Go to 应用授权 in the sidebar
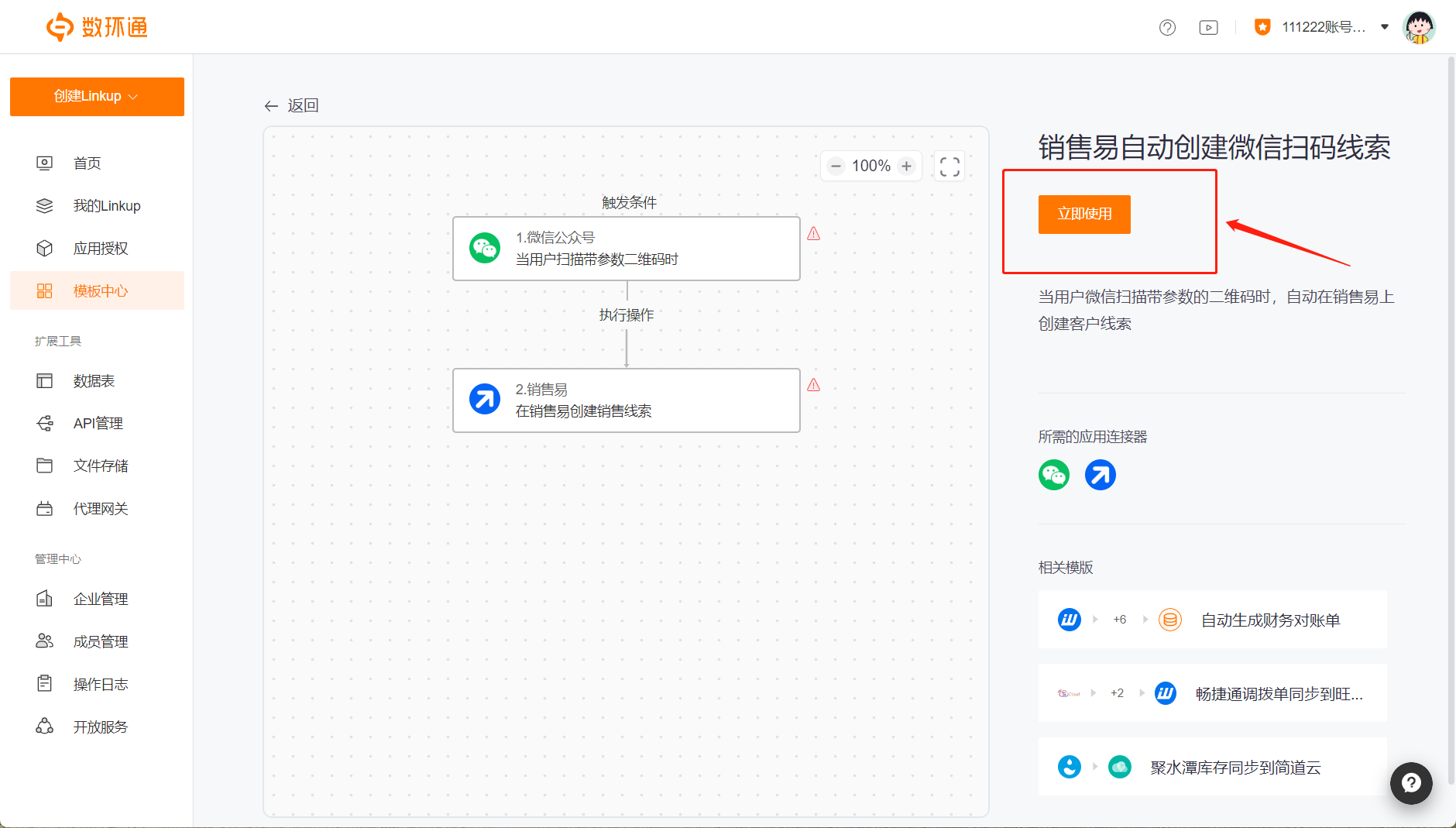 point(100,249)
